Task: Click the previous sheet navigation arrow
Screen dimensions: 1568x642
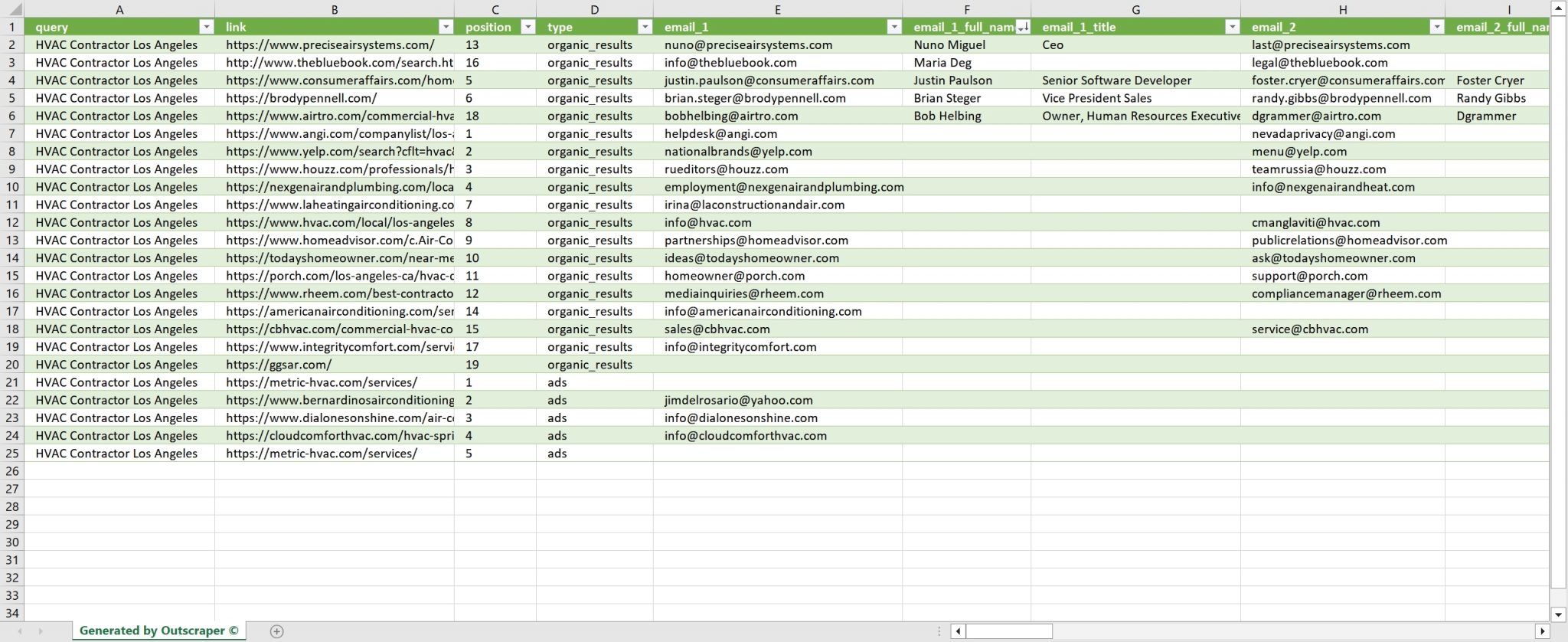Action: (x=21, y=631)
